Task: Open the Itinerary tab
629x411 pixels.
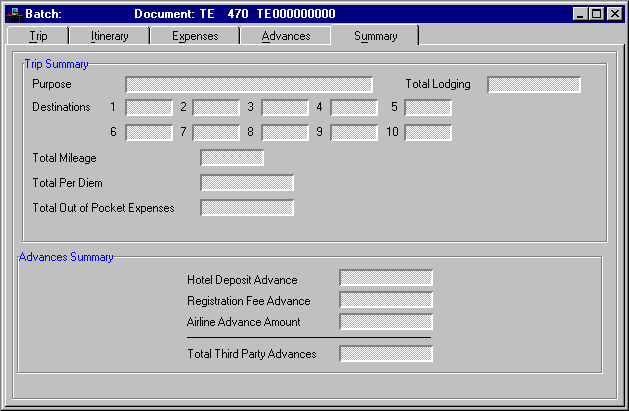Action: [x=110, y=36]
